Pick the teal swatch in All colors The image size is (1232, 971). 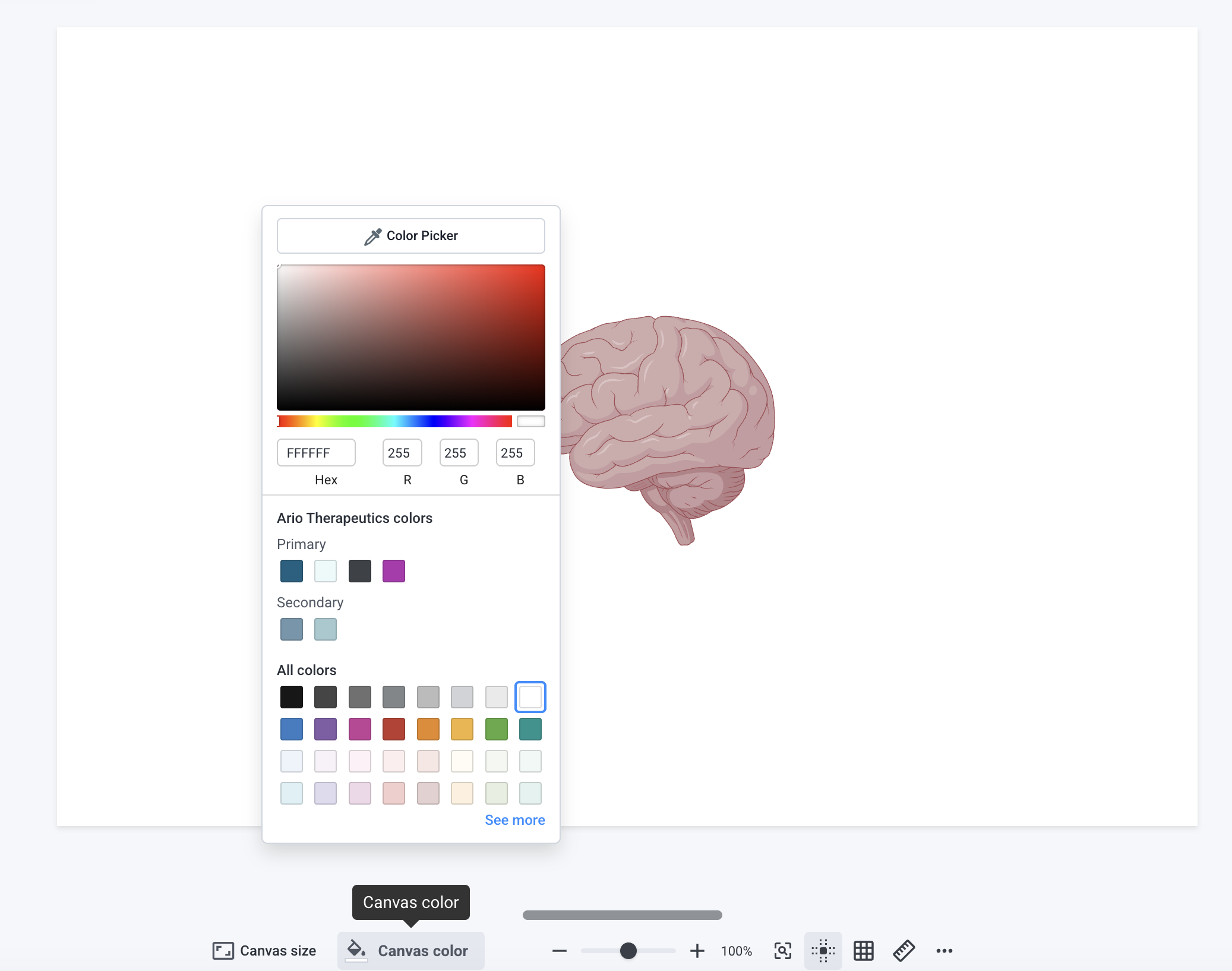[530, 729]
